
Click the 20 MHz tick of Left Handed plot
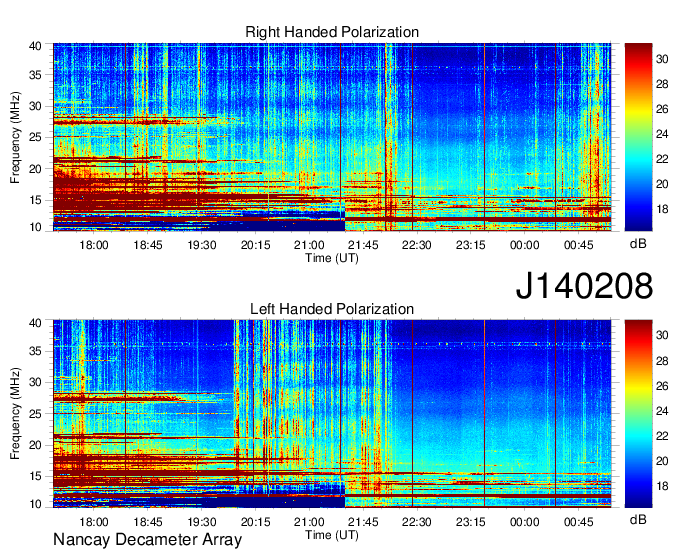coord(35,445)
